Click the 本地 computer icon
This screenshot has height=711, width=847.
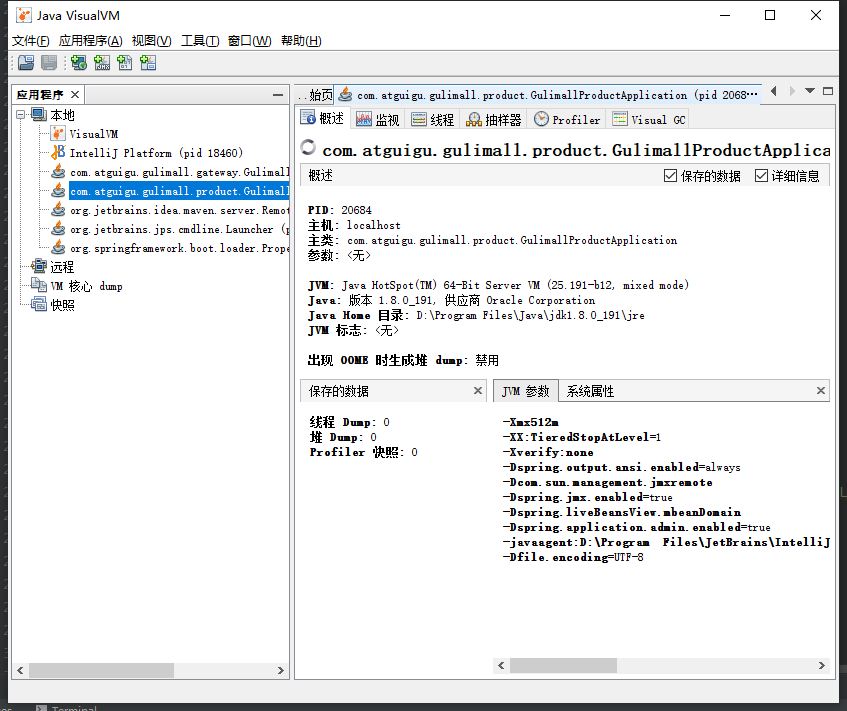coord(39,115)
